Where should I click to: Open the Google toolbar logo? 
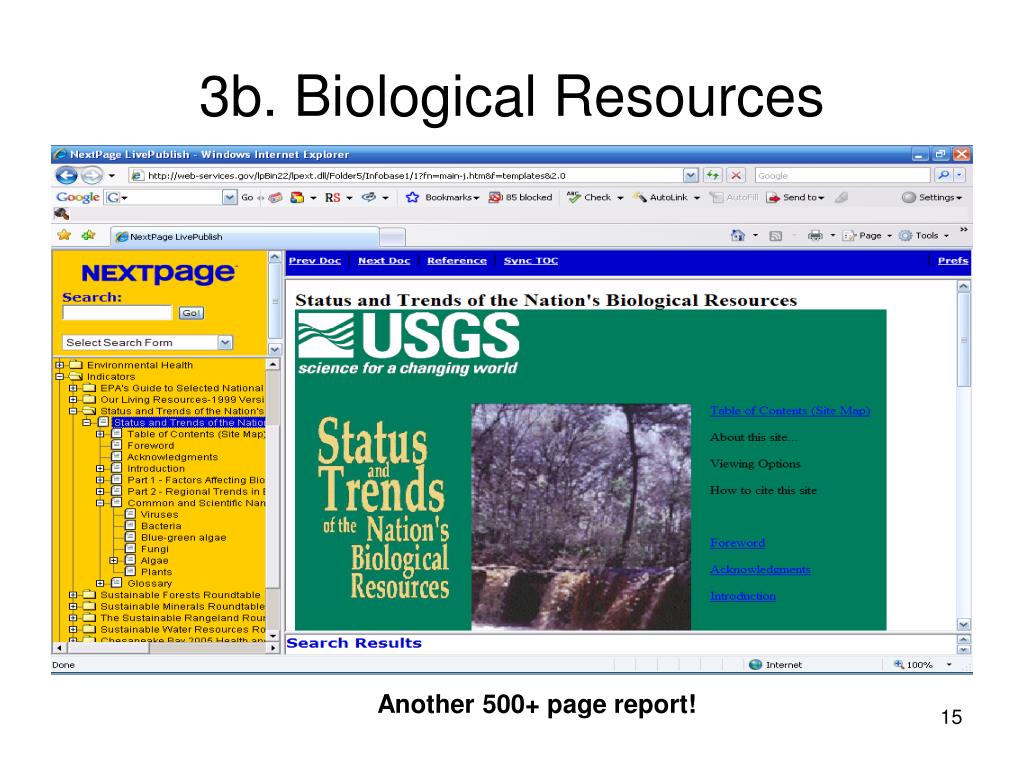(x=78, y=197)
